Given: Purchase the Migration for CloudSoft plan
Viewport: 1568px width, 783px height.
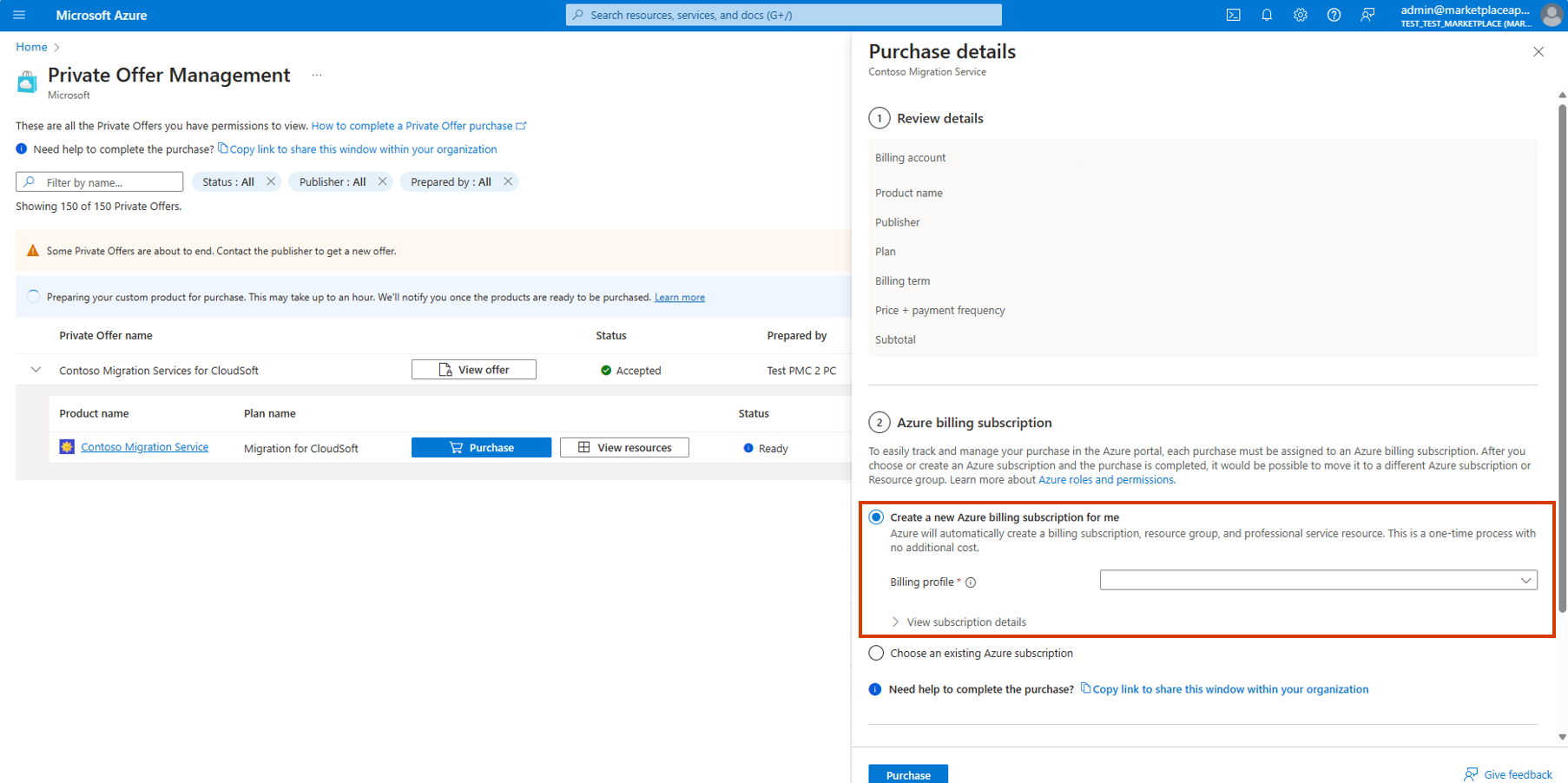Looking at the screenshot, I should tap(481, 446).
